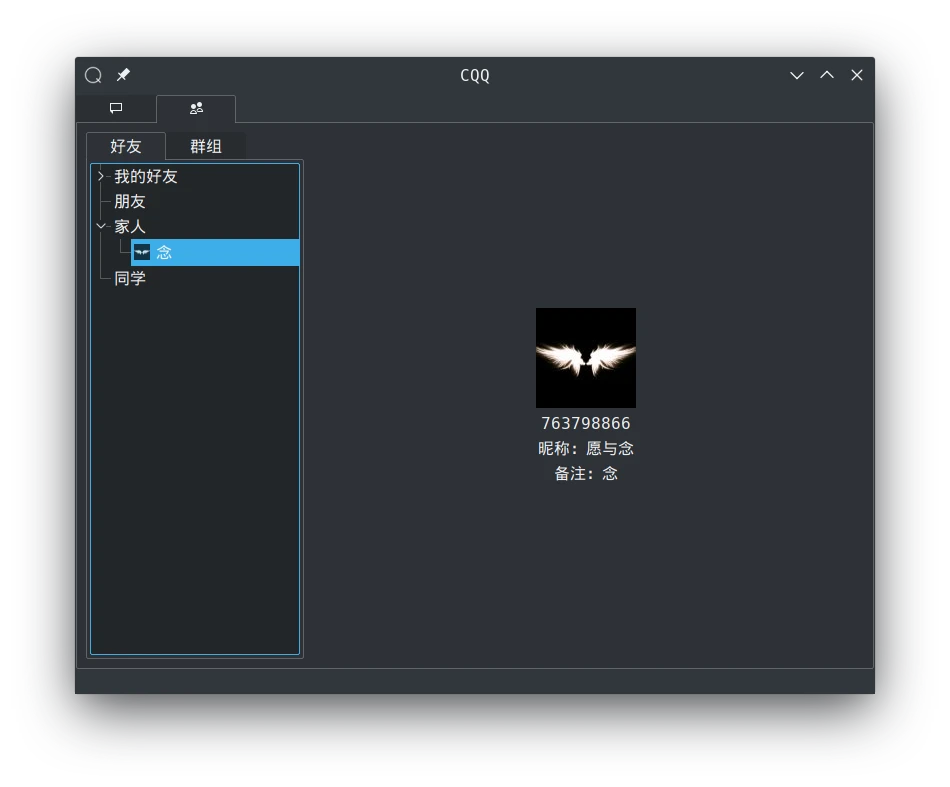The width and height of the screenshot is (950, 787).
Task: Open the contacts tab with people icon
Action: coord(196,108)
